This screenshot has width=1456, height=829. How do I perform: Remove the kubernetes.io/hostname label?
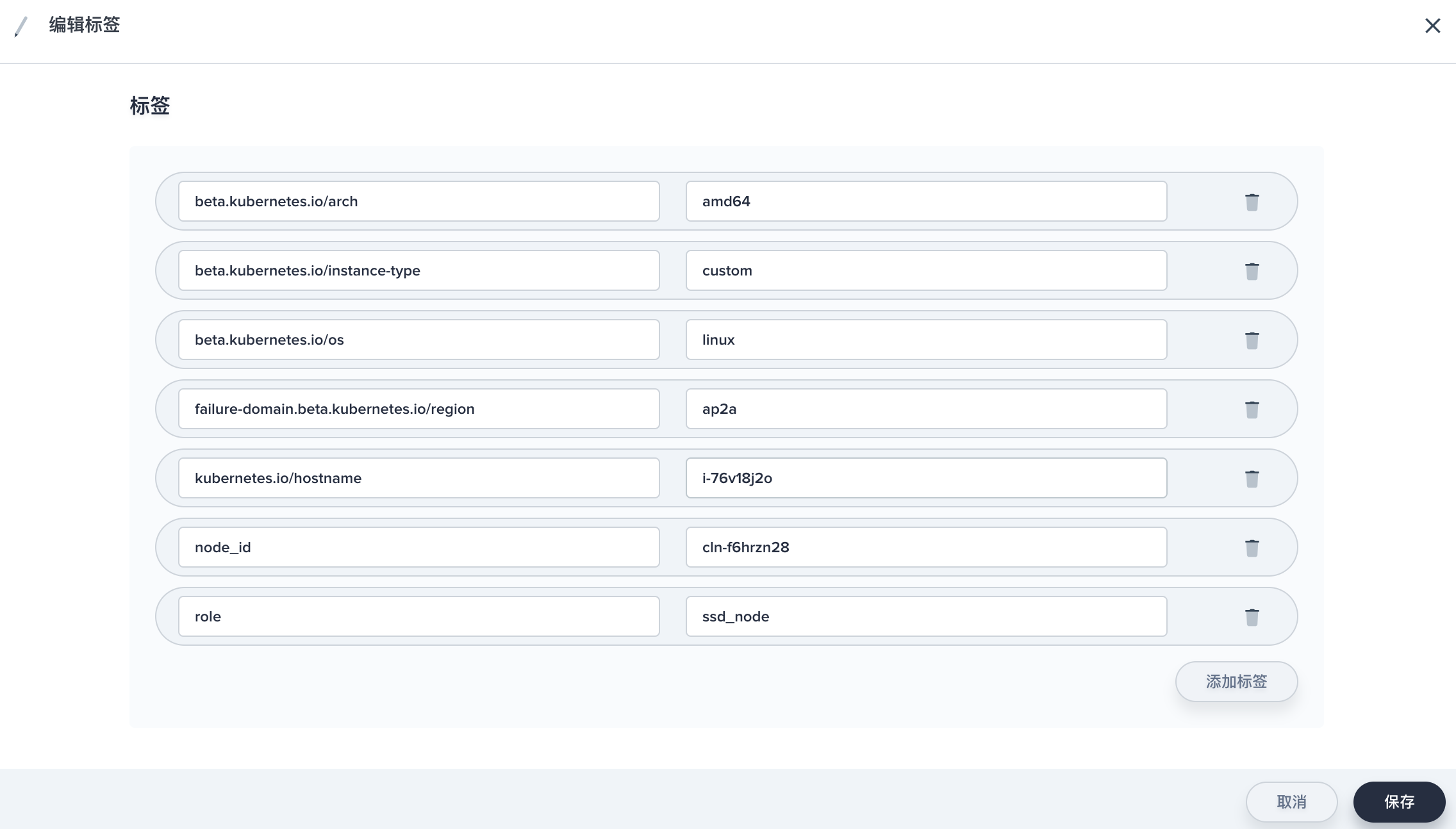1252,479
